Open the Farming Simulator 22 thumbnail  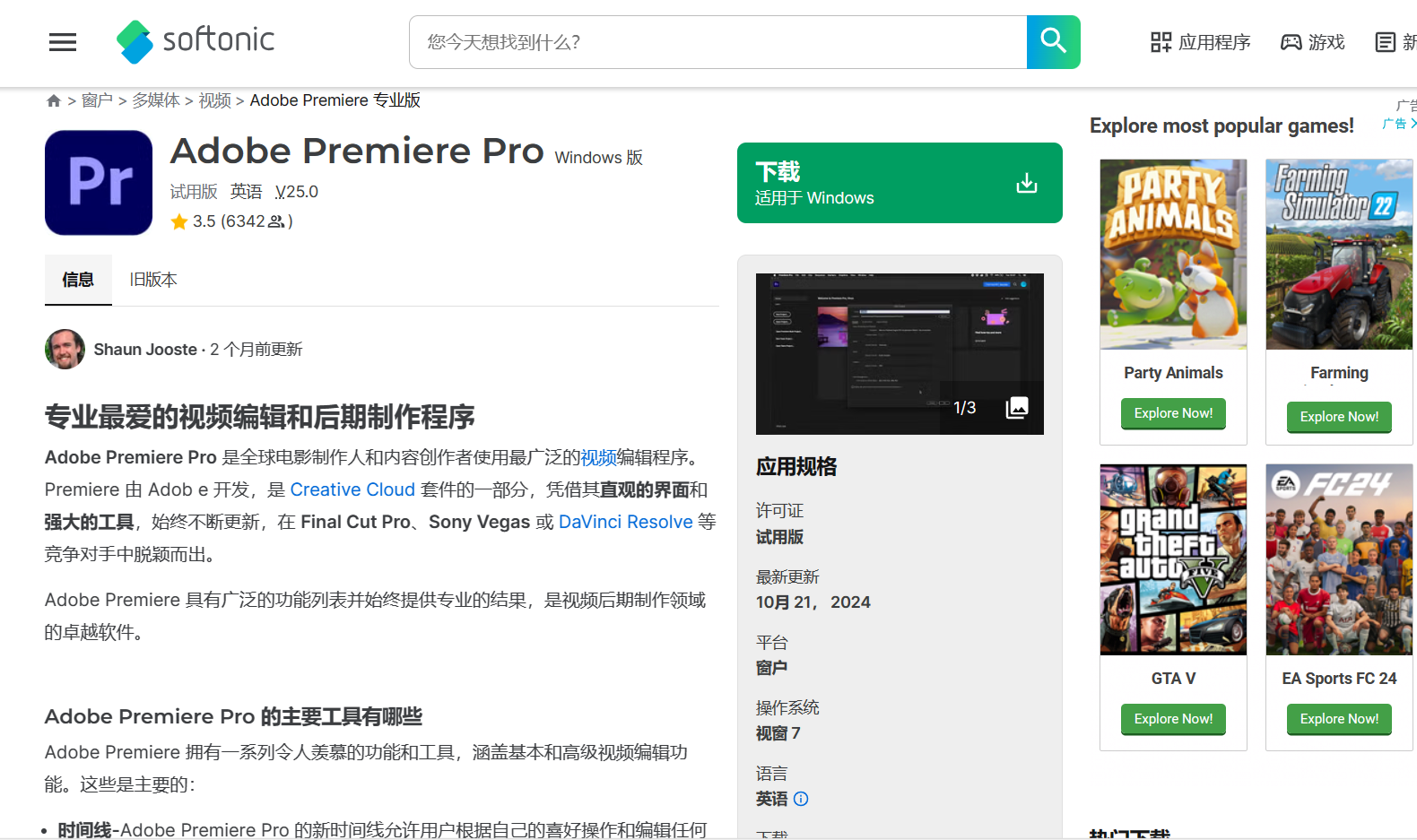click(1339, 255)
